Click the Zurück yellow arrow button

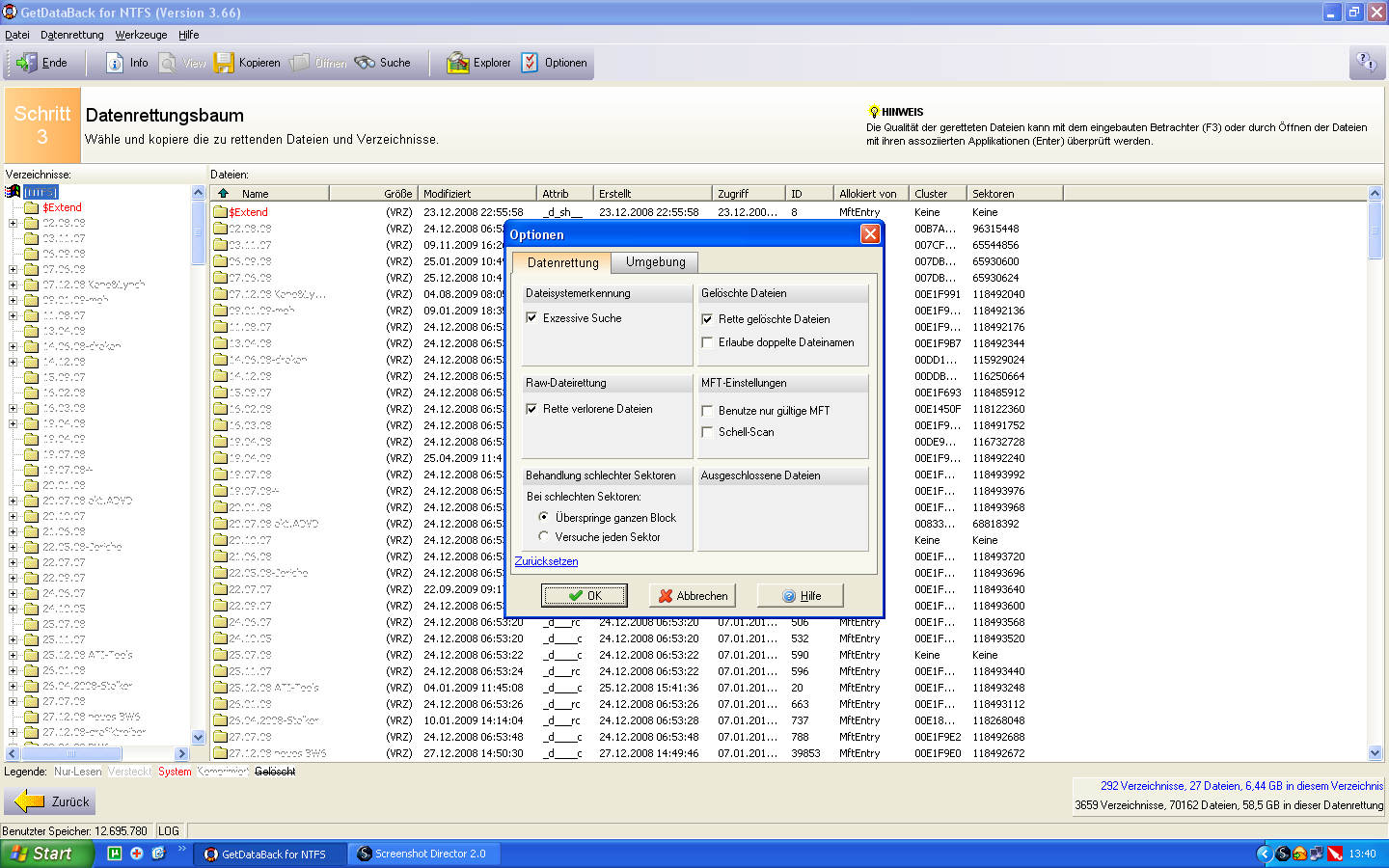click(x=52, y=801)
